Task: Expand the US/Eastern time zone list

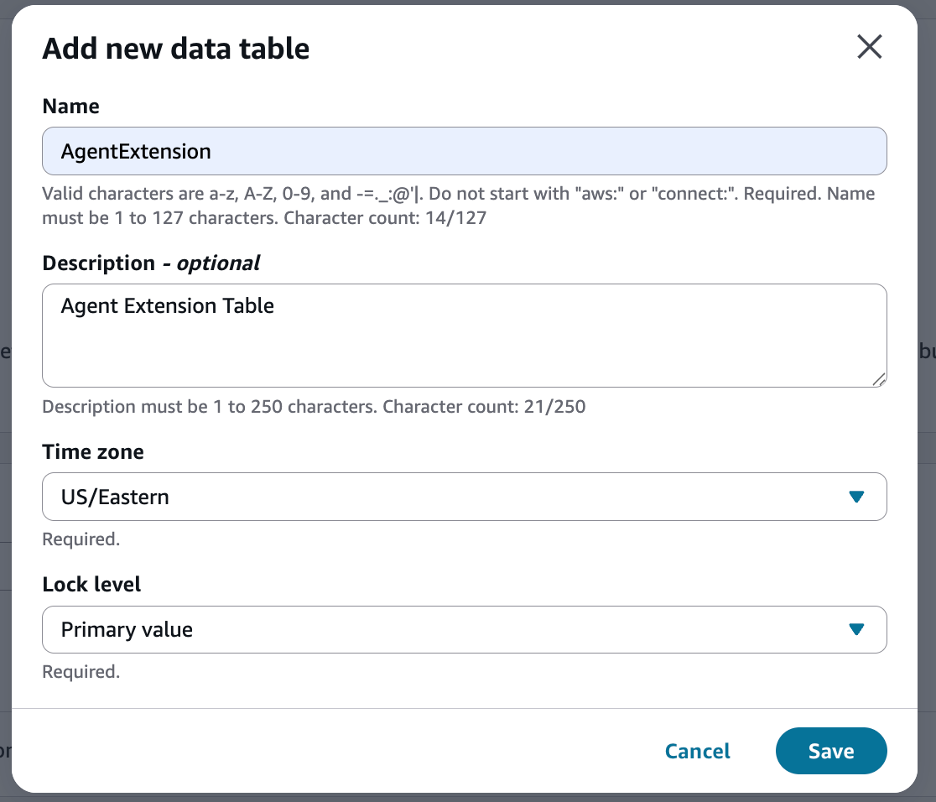Action: point(464,496)
